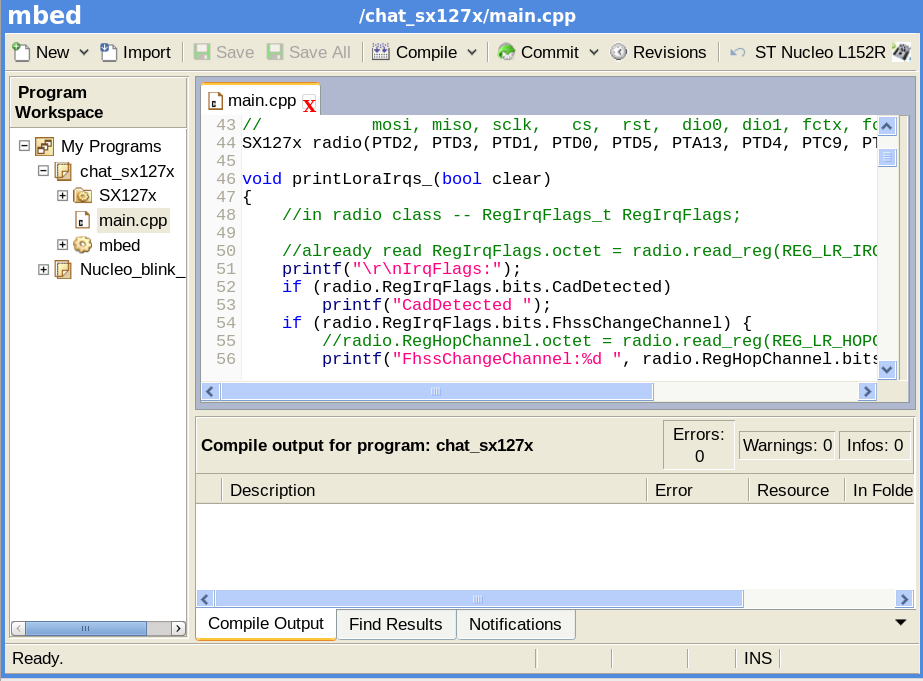Click the Errors count filter button
923x681 pixels.
pyautogui.click(x=699, y=445)
